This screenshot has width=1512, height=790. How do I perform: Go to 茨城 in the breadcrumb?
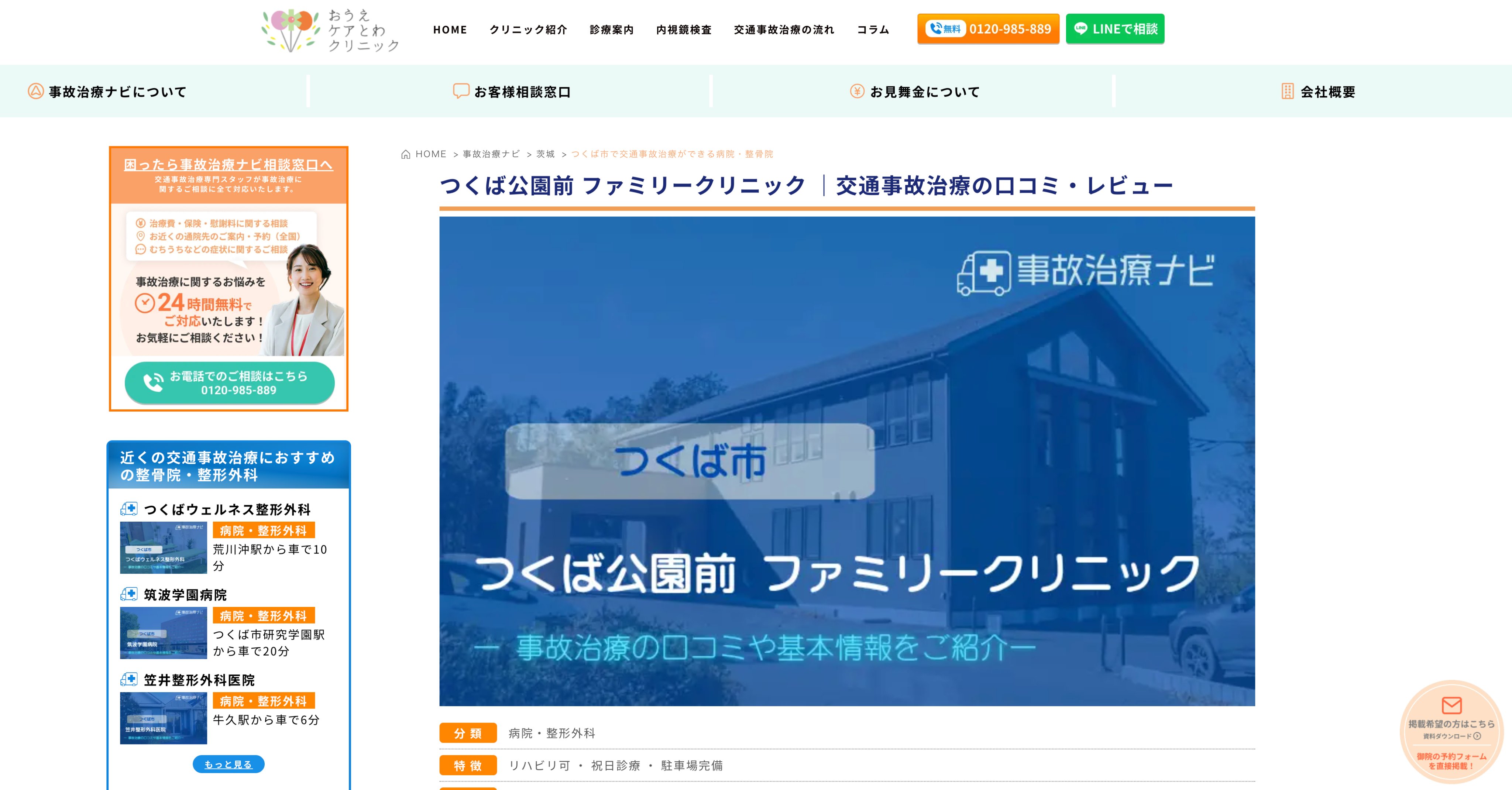[x=545, y=154]
